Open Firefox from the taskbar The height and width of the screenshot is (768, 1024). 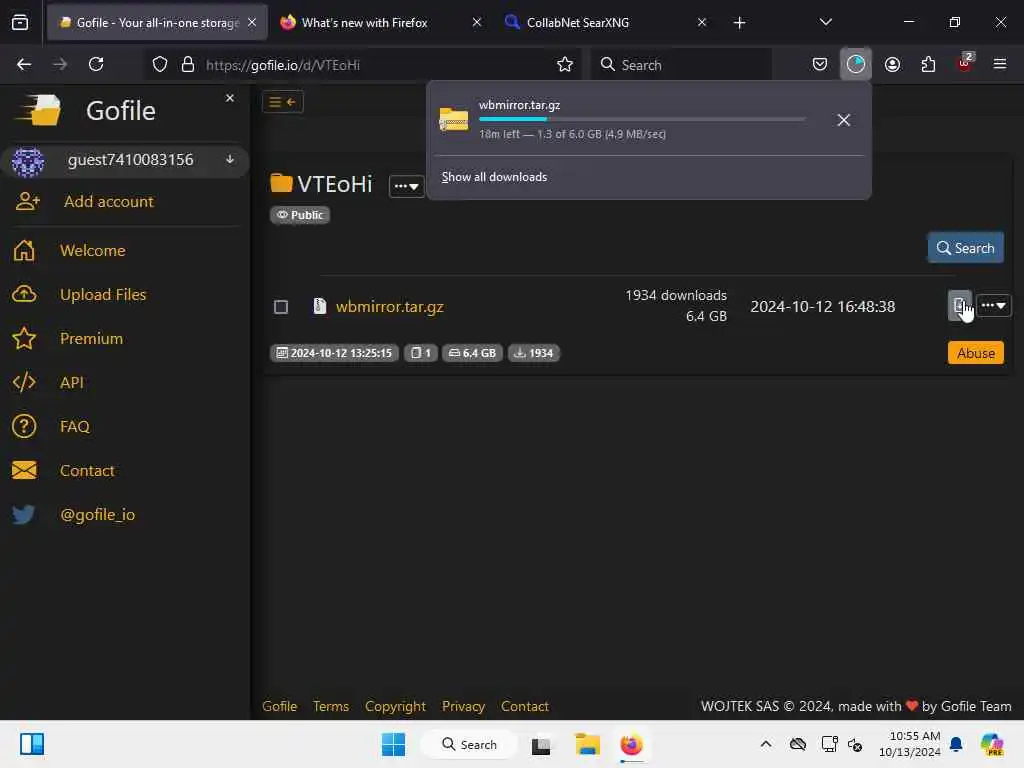pyautogui.click(x=632, y=744)
